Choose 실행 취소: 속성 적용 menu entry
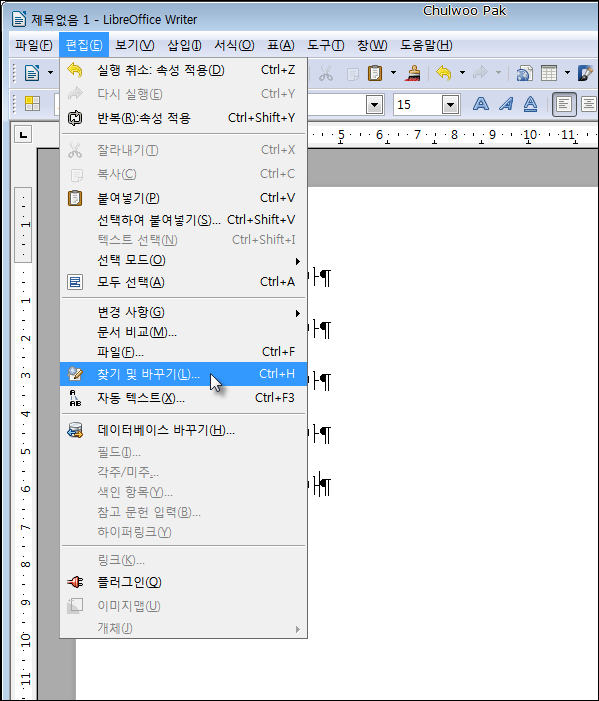The image size is (599, 701). coord(184,70)
